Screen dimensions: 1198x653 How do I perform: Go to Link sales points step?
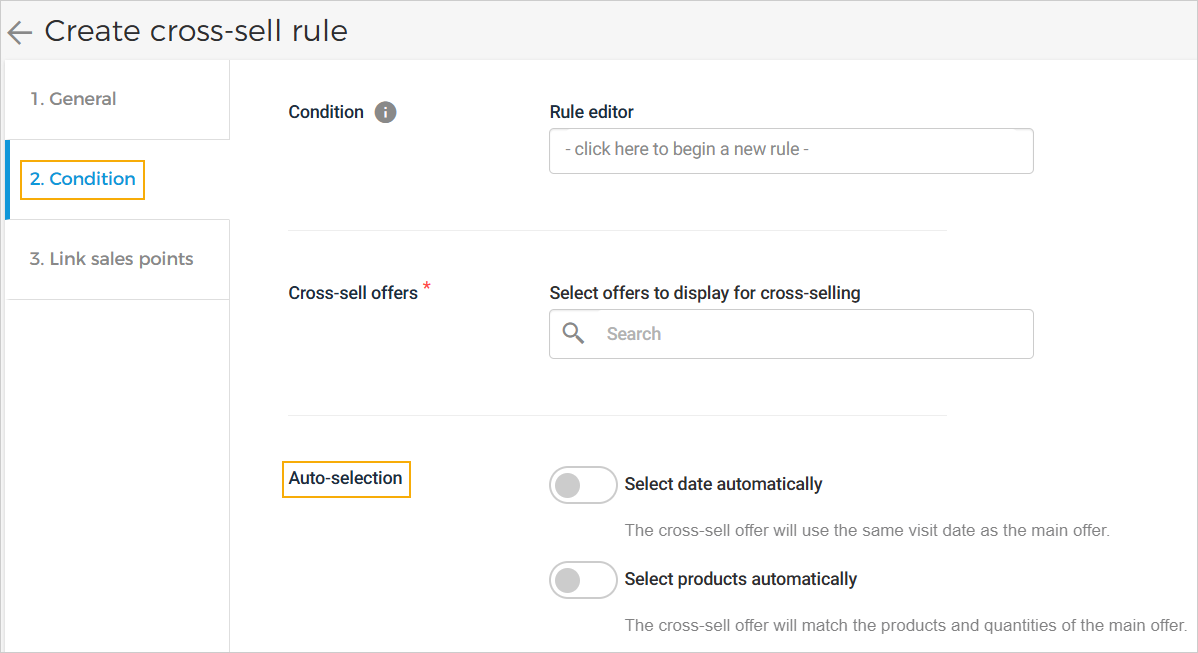tap(111, 259)
